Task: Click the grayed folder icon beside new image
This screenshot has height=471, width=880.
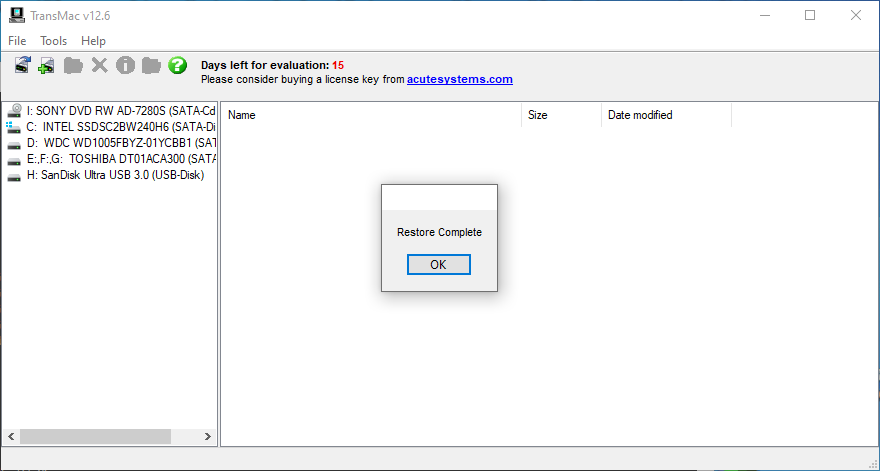Action: [73, 66]
